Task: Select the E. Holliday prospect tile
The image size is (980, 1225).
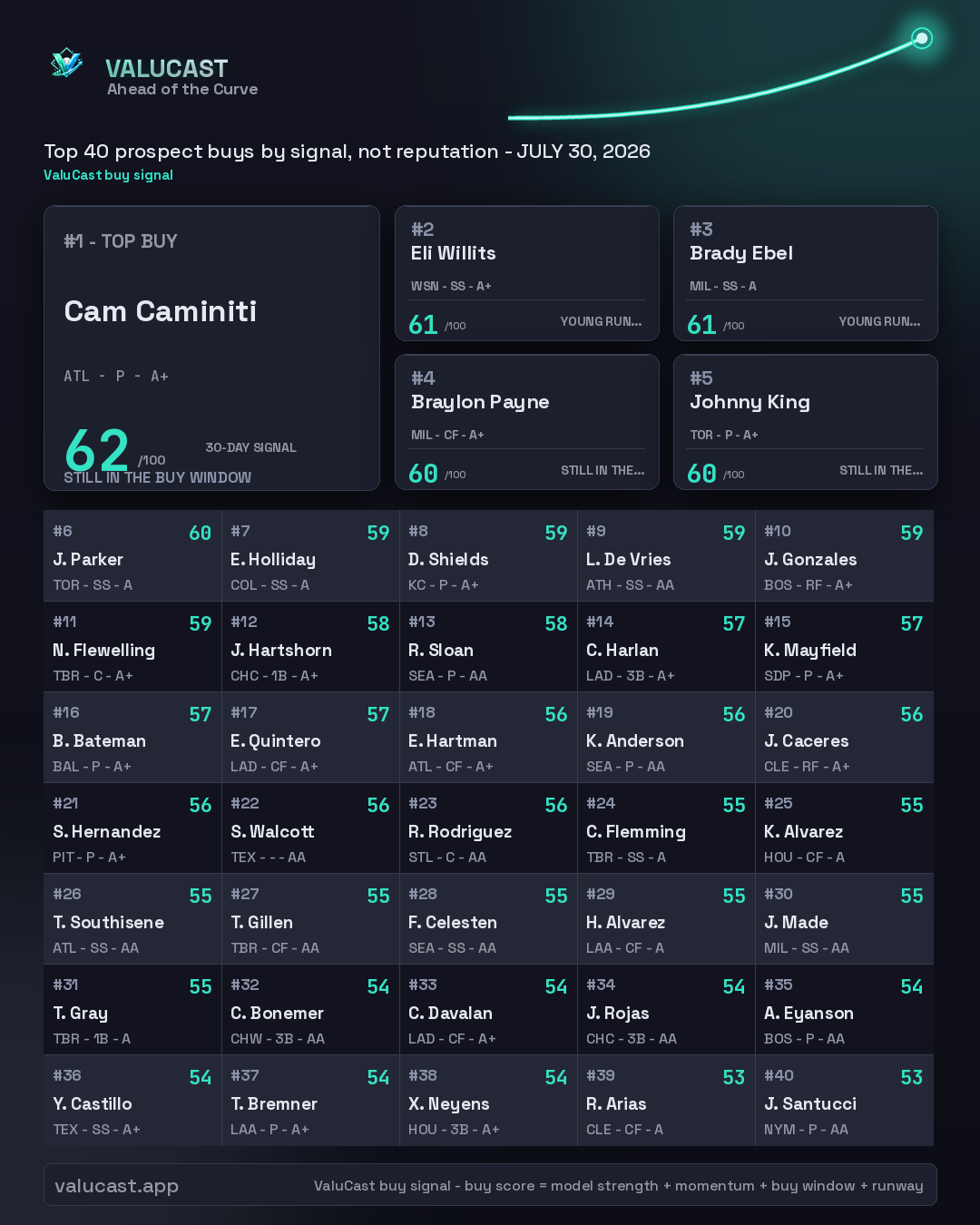Action: (x=310, y=556)
